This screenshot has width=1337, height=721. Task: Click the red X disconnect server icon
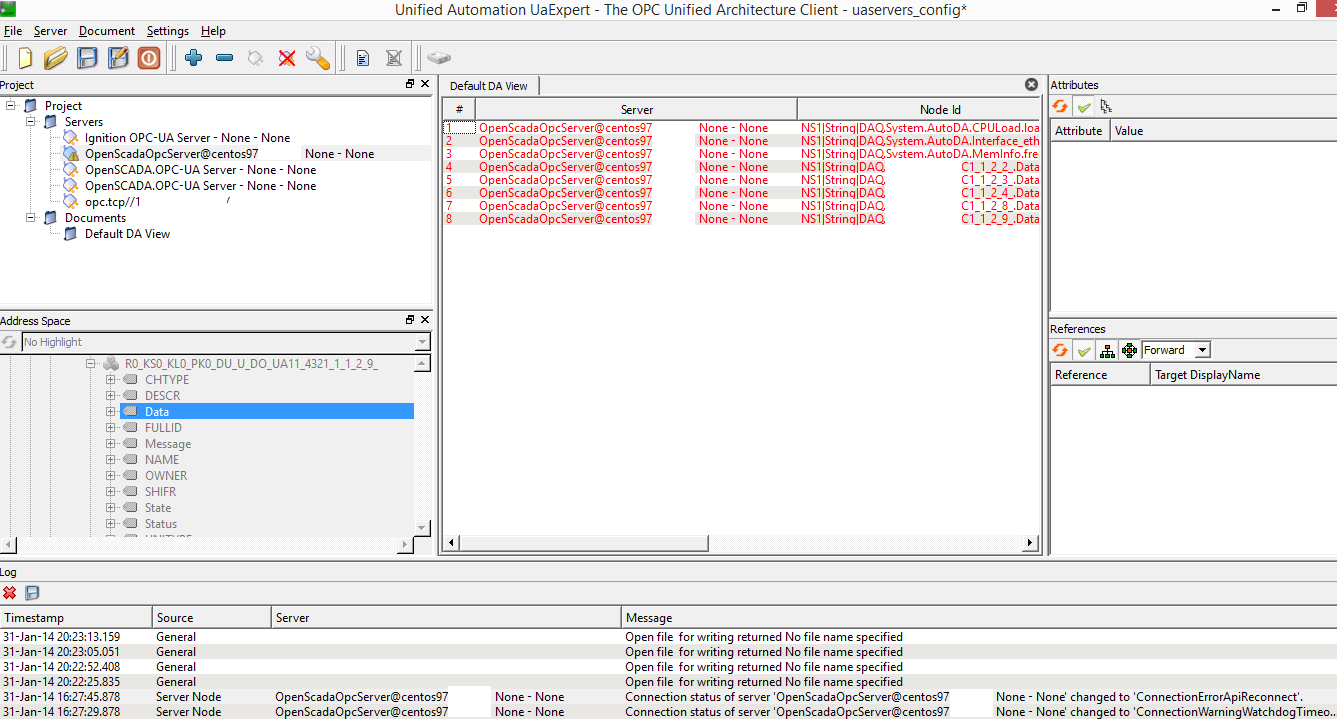click(287, 58)
